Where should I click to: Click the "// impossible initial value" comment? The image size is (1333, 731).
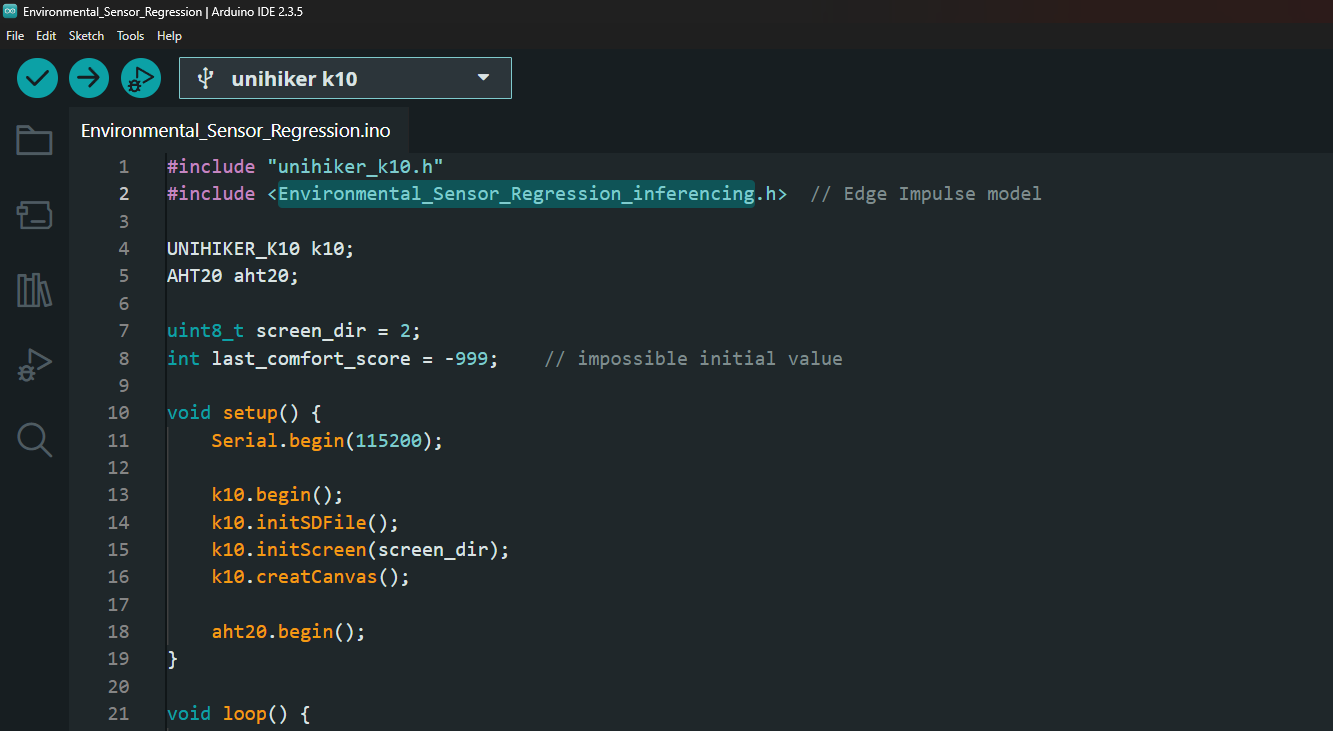coord(693,358)
